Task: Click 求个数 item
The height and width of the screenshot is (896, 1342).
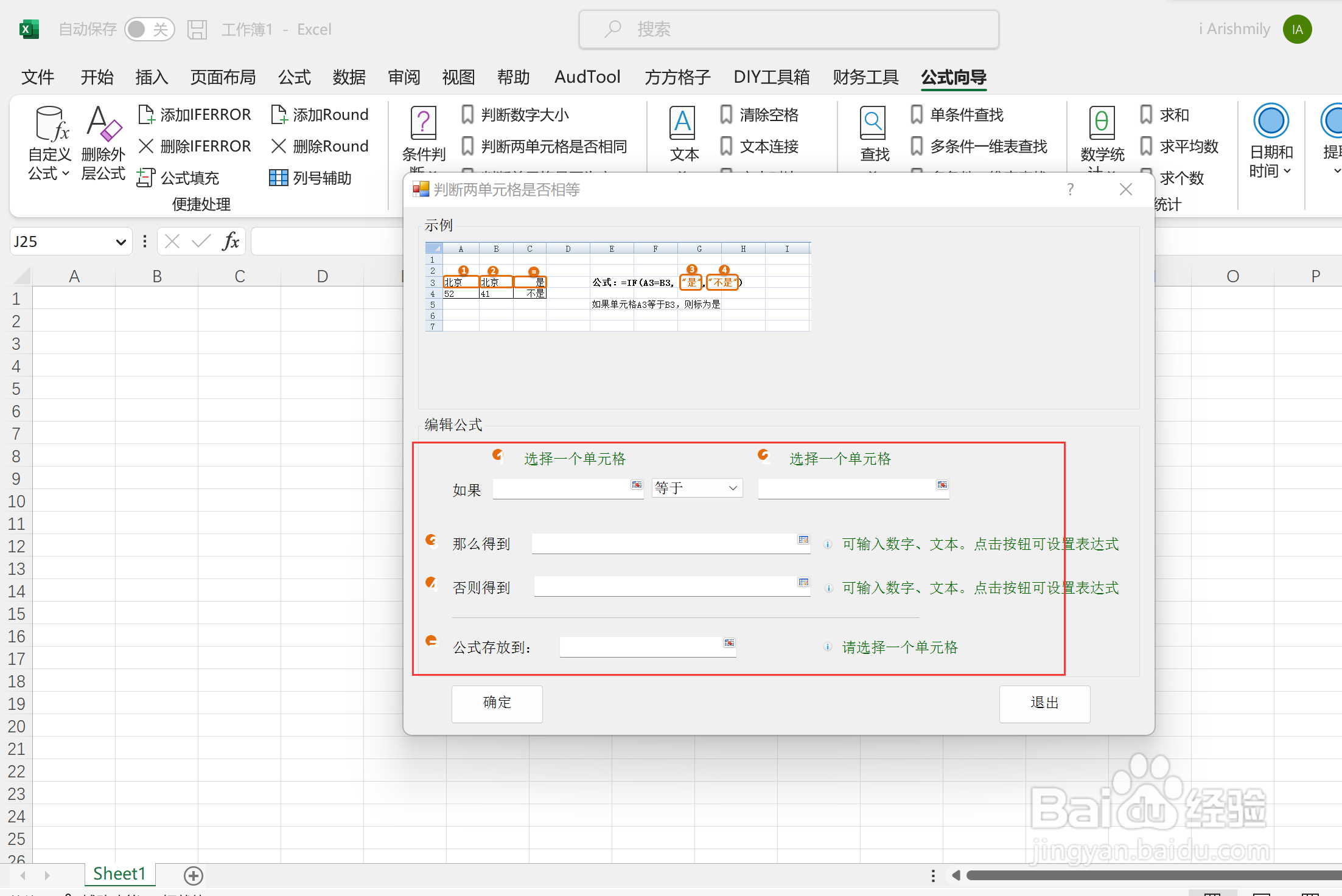Action: [x=1181, y=178]
